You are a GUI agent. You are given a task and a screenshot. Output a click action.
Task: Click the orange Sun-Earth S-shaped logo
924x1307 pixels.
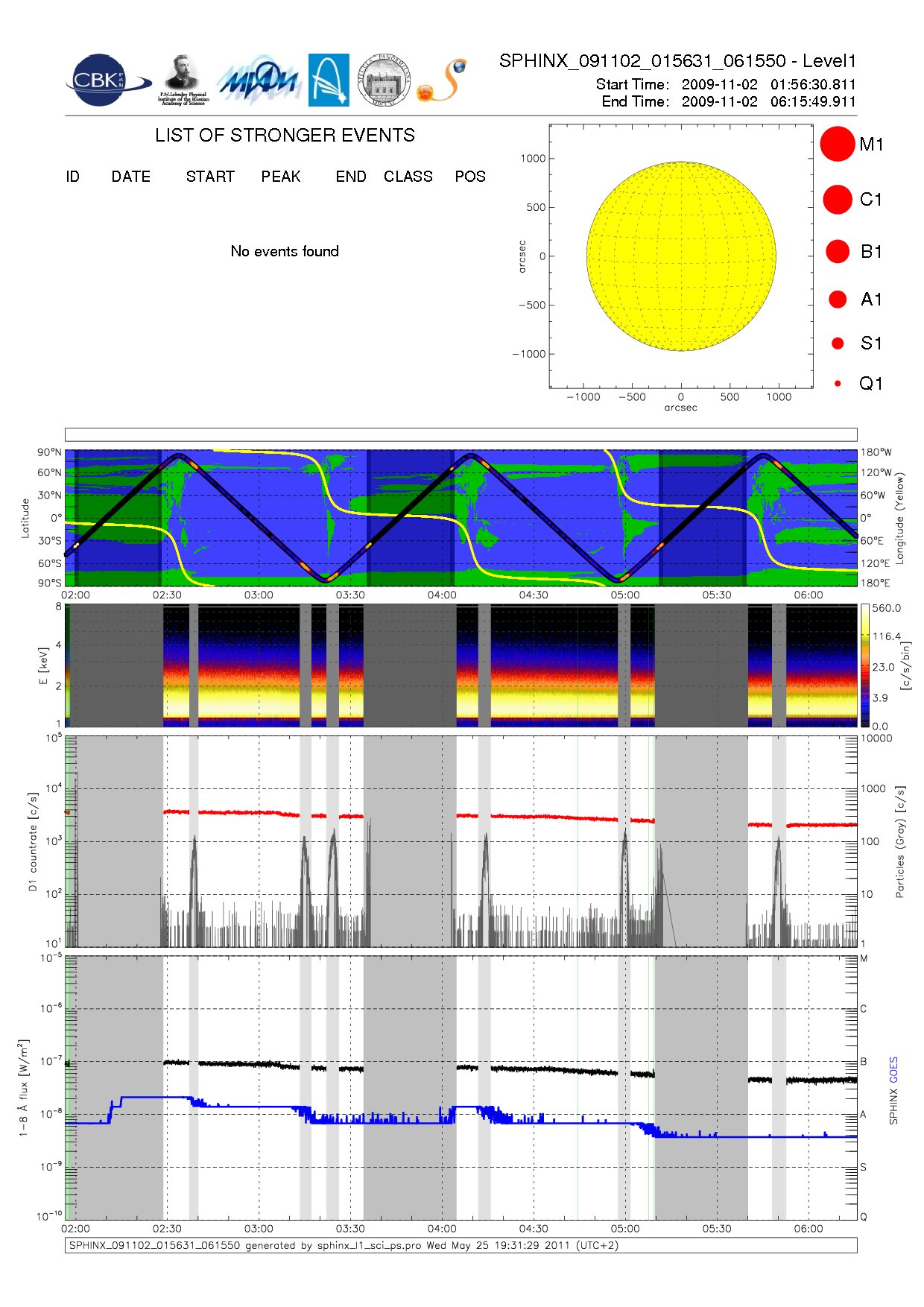click(443, 80)
